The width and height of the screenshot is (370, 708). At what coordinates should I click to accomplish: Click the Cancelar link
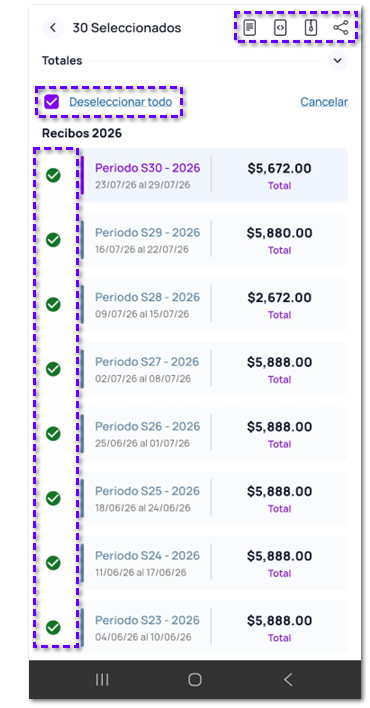click(x=324, y=102)
